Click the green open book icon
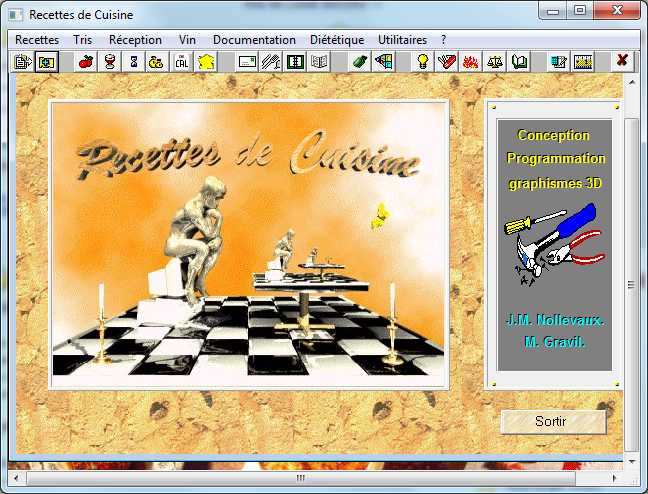This screenshot has width=648, height=494. 519,62
